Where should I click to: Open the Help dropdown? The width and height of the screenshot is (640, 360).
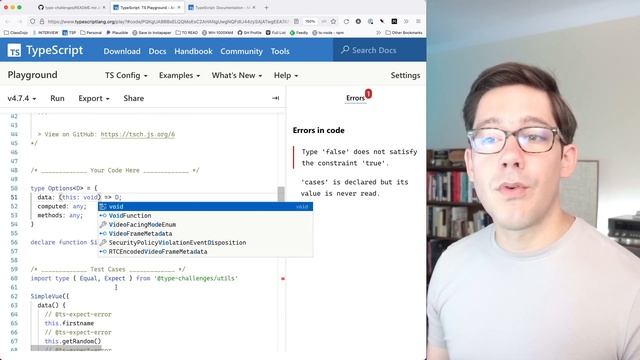point(286,75)
